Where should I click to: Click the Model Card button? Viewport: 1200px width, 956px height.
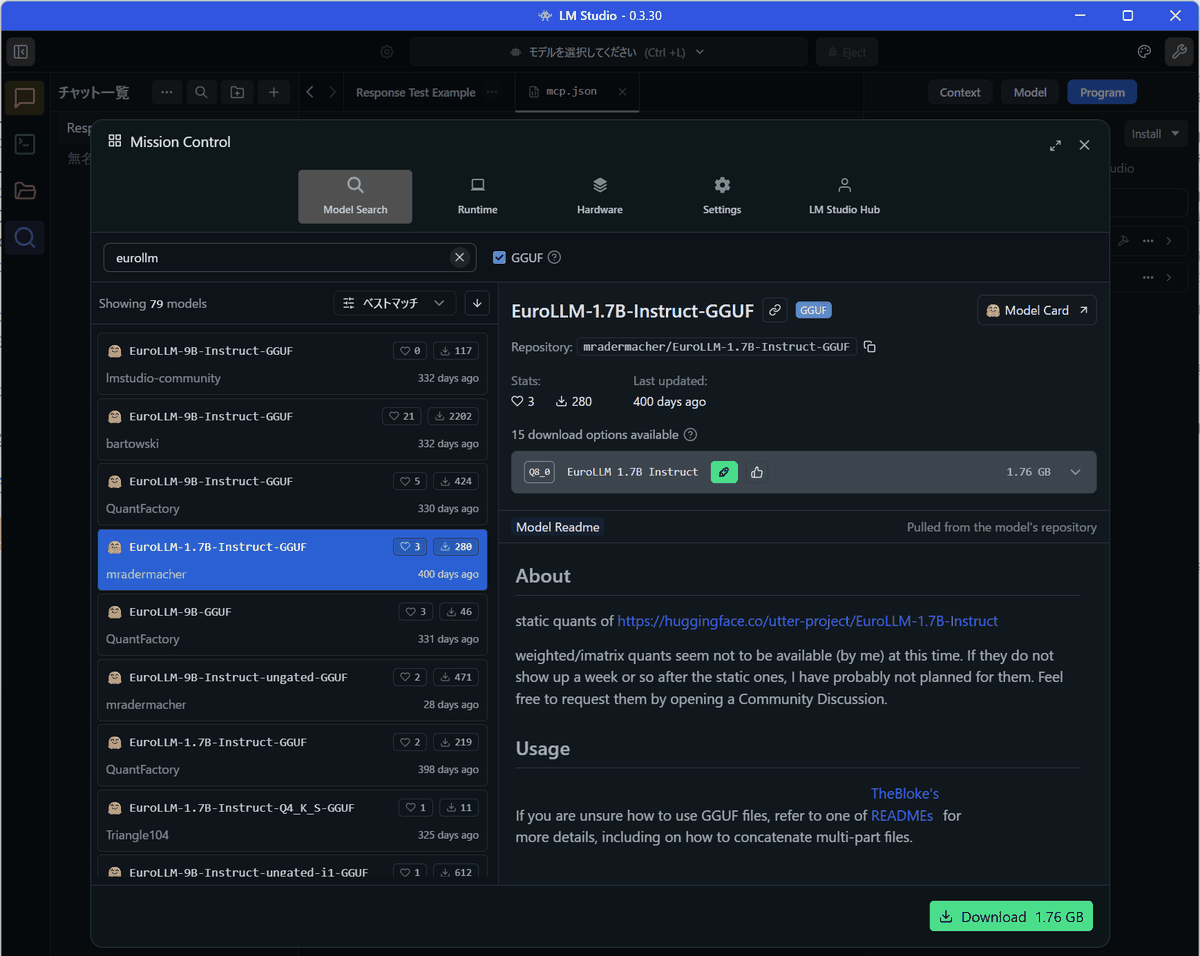pyautogui.click(x=1036, y=310)
